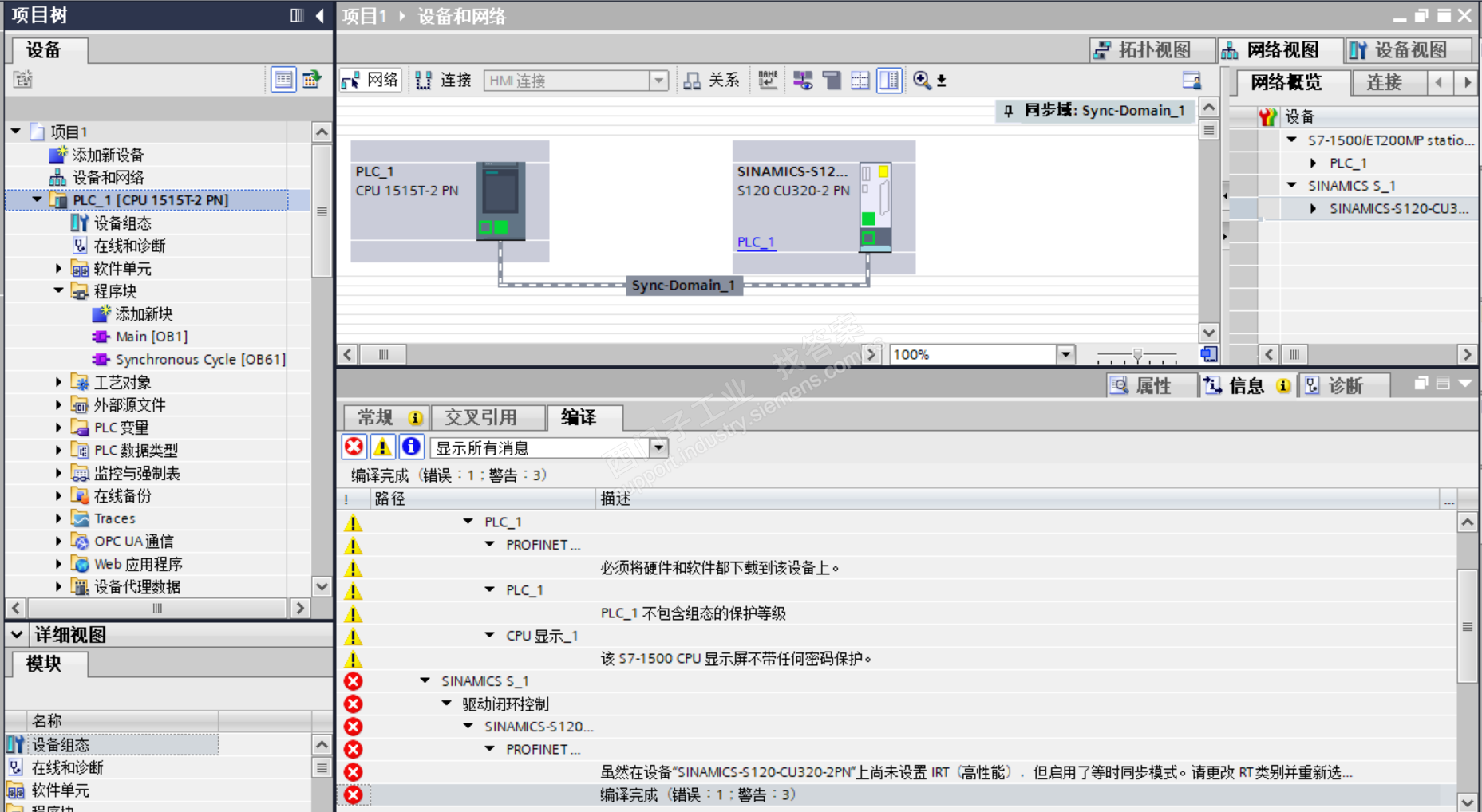Screen dimensions: 1482x812
Task: Open 设备和网络 from the project tree
Action: coord(108,177)
